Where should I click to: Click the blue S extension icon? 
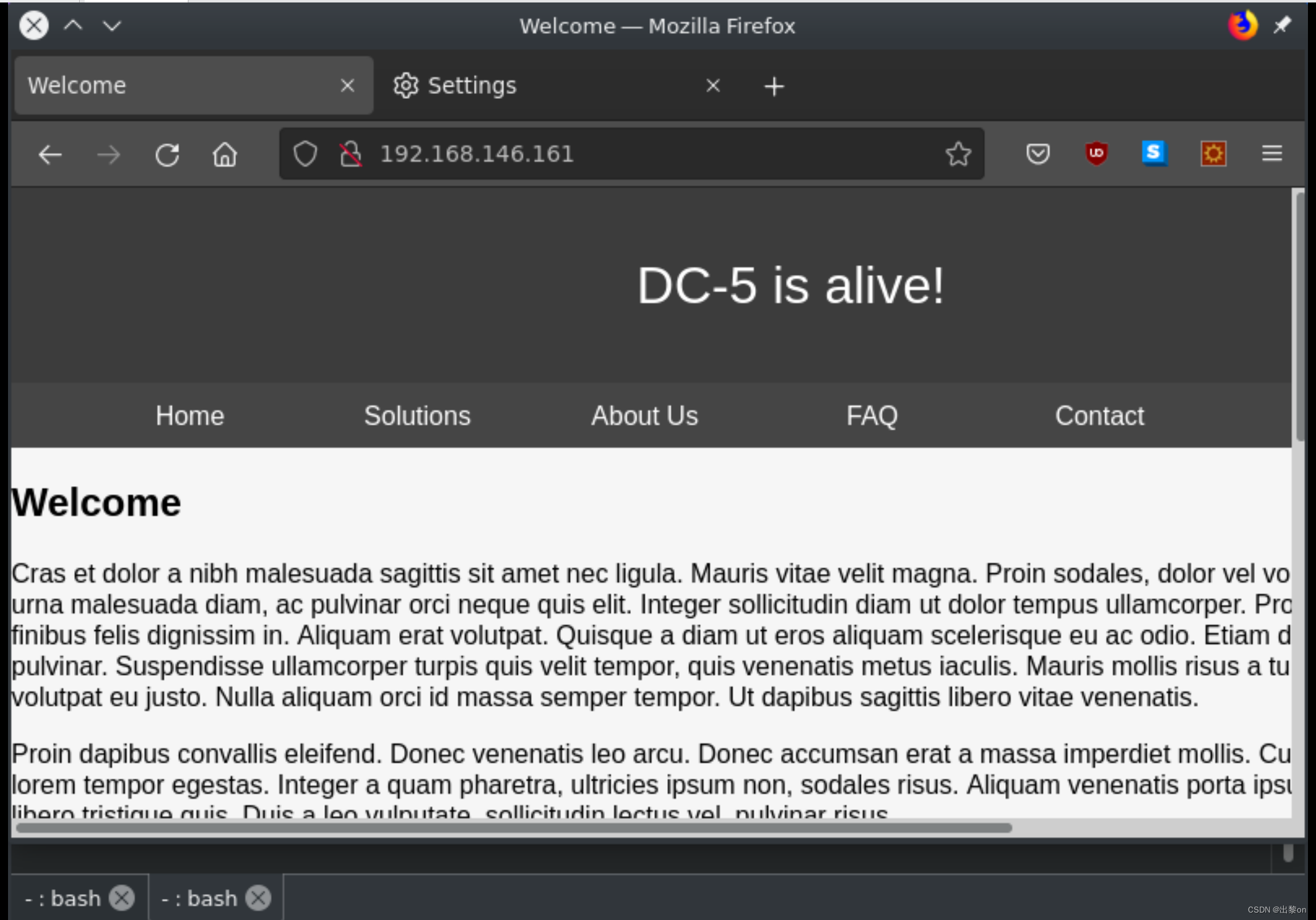1154,153
